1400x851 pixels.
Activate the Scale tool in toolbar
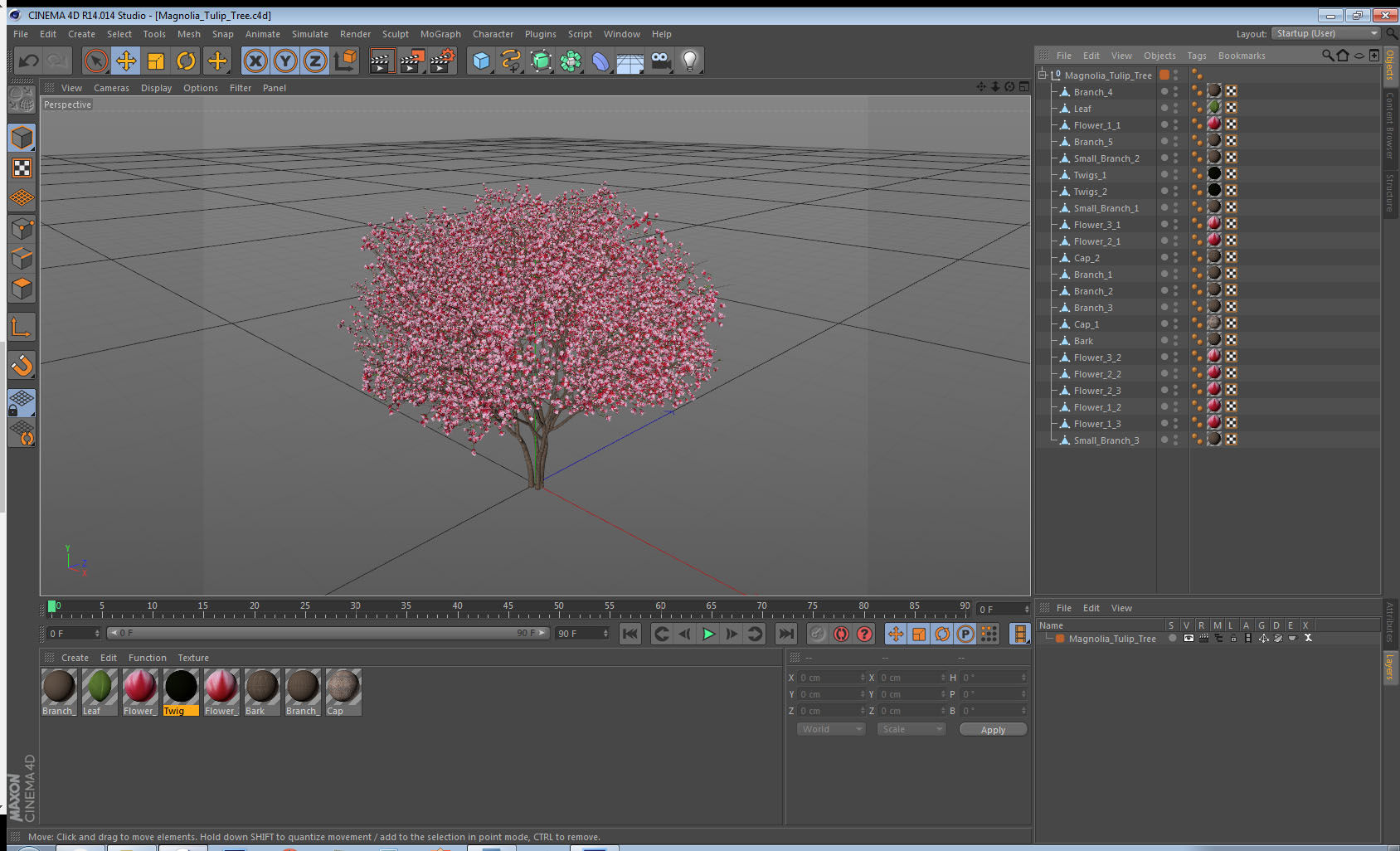156,61
